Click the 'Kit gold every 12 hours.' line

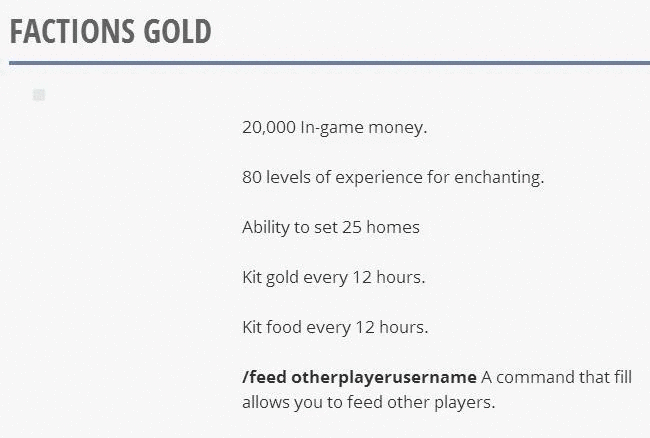point(334,277)
